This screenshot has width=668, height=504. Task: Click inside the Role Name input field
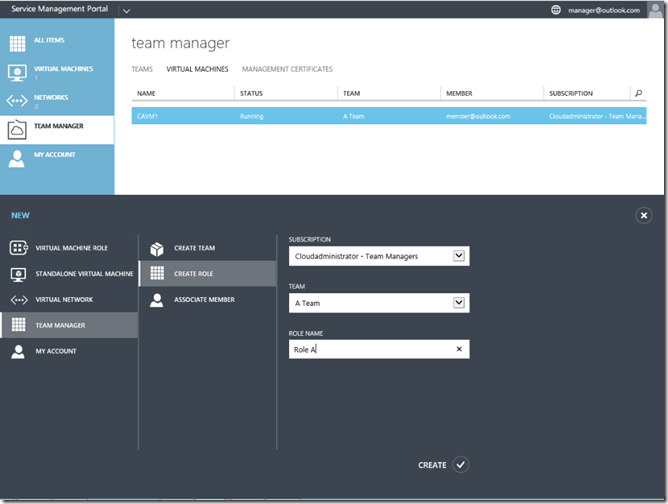point(370,349)
